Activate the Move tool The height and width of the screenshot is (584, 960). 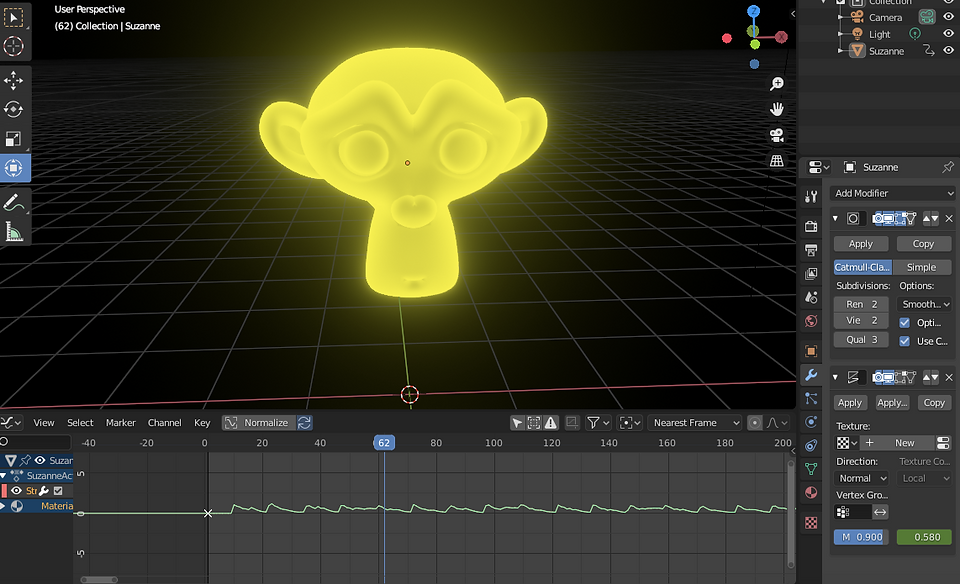pyautogui.click(x=13, y=80)
